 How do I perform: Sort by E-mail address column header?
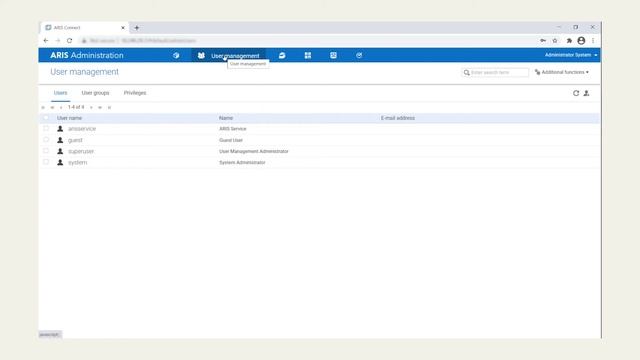tap(398, 118)
